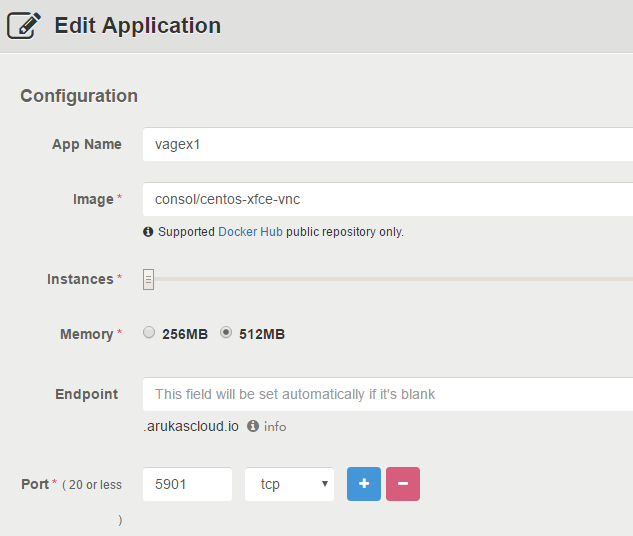Click the Image field with consol/centos-xfce-vnc
This screenshot has width=633, height=536.
pyautogui.click(x=387, y=199)
